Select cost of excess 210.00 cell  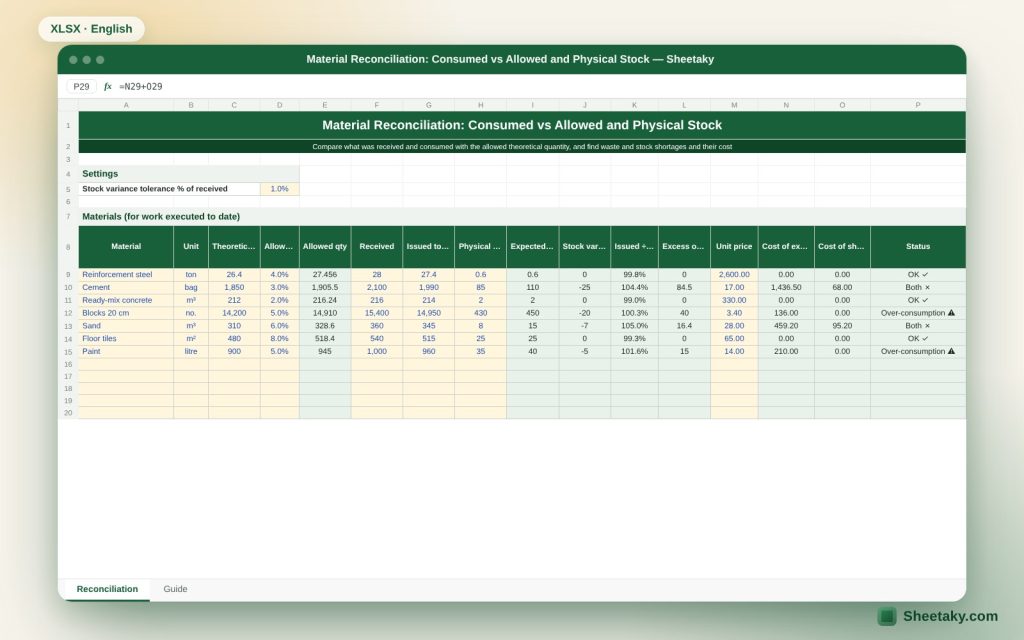pyautogui.click(x=786, y=351)
